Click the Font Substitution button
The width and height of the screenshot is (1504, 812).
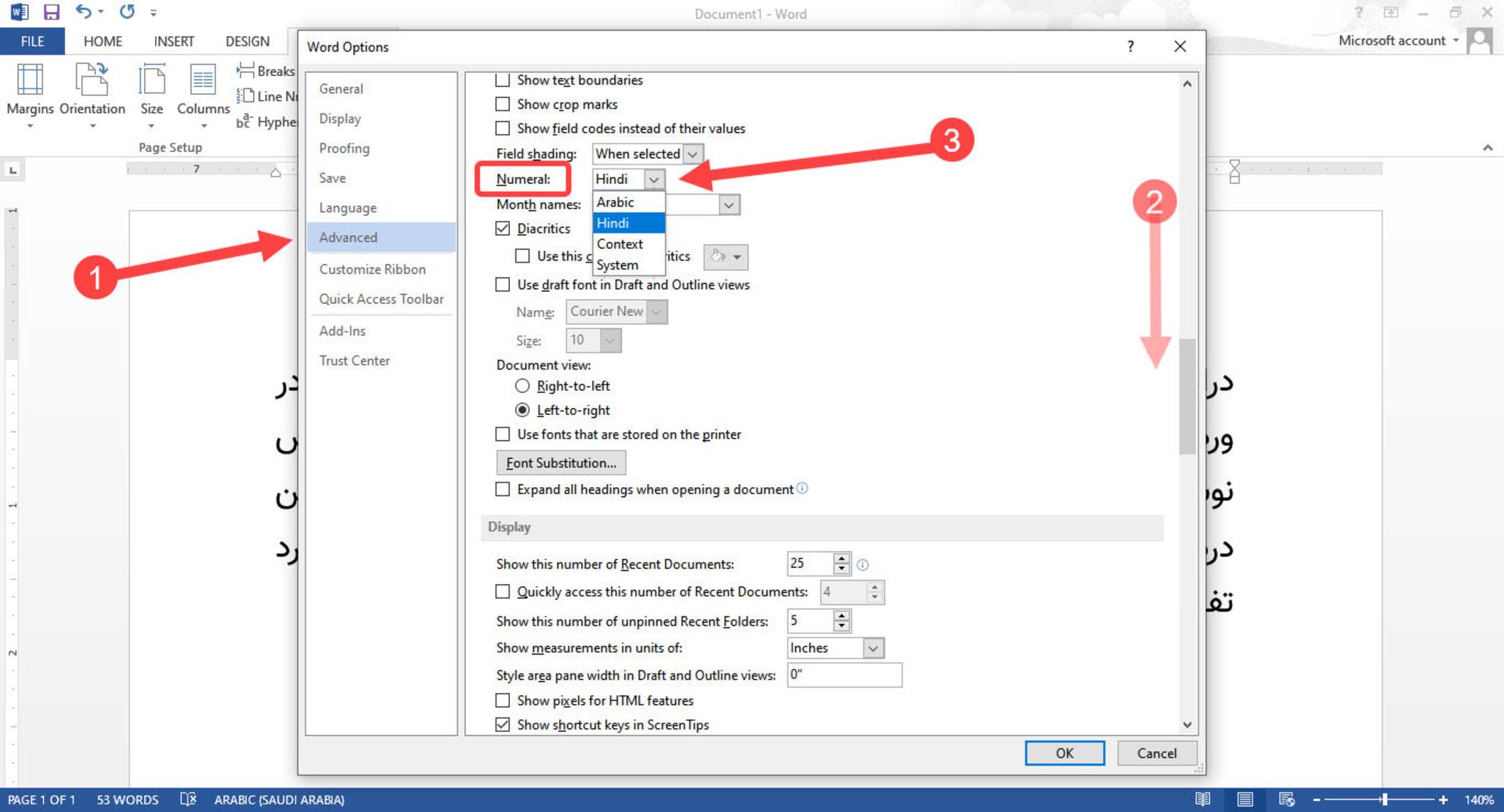coord(561,463)
